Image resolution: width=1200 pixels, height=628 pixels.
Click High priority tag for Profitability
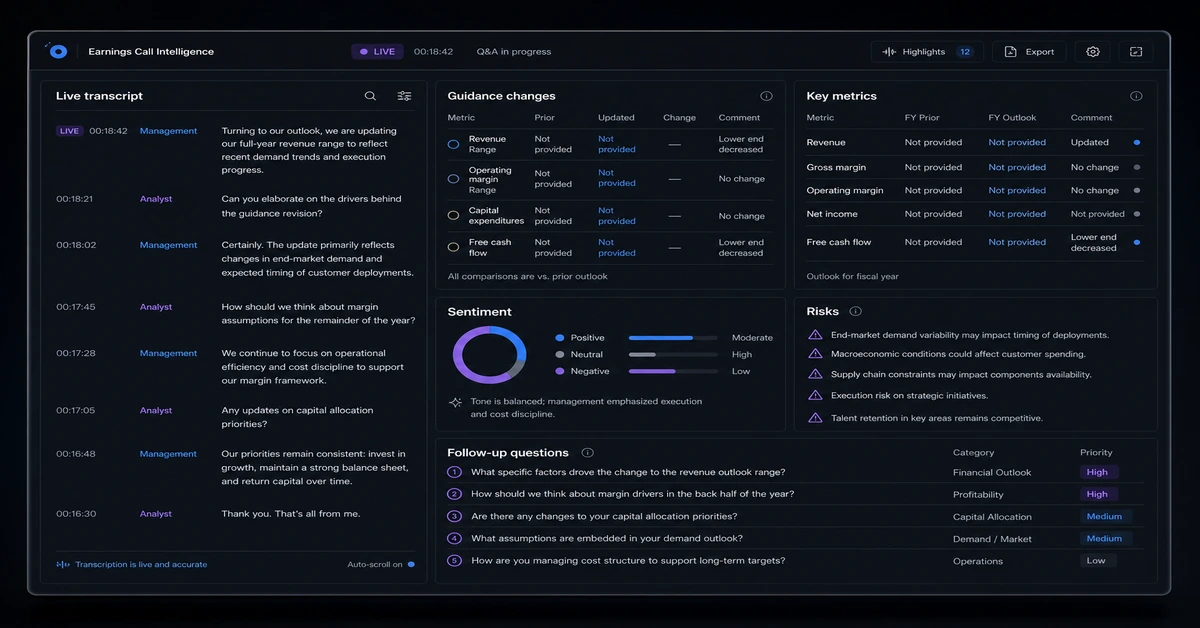tap(1097, 494)
